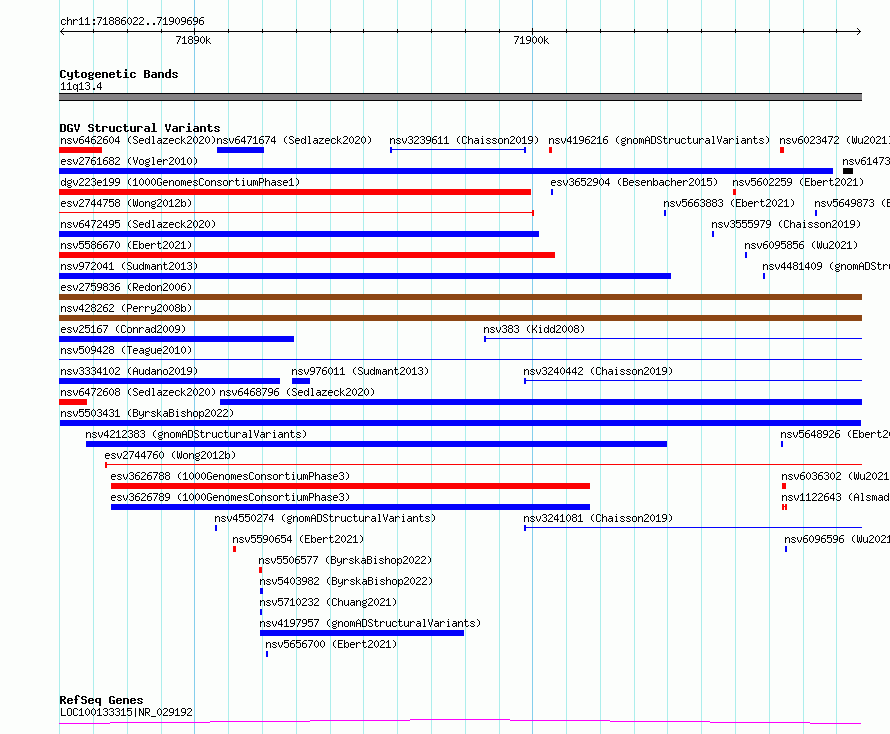Click the blue nsv6468796 variant bar

541,402
